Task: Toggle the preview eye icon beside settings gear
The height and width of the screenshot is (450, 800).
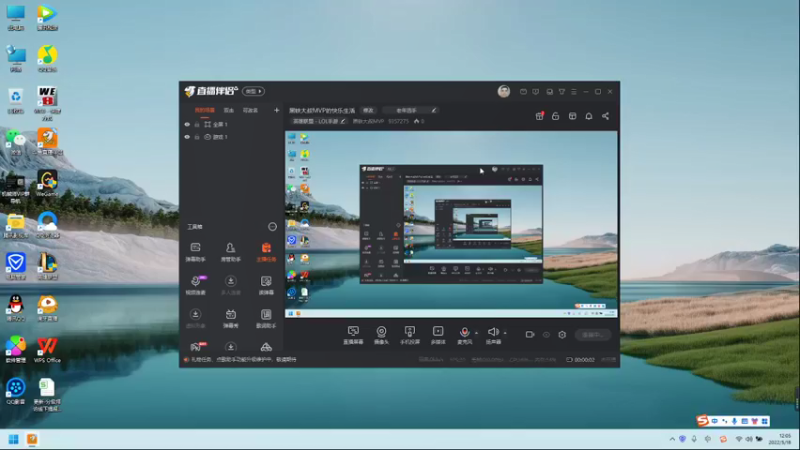Action: (546, 335)
